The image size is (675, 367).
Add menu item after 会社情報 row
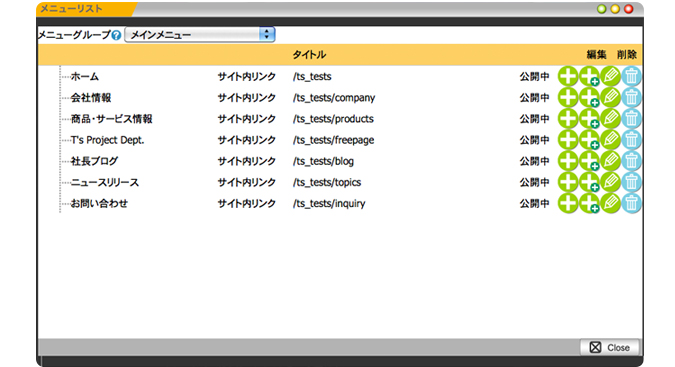(568, 97)
